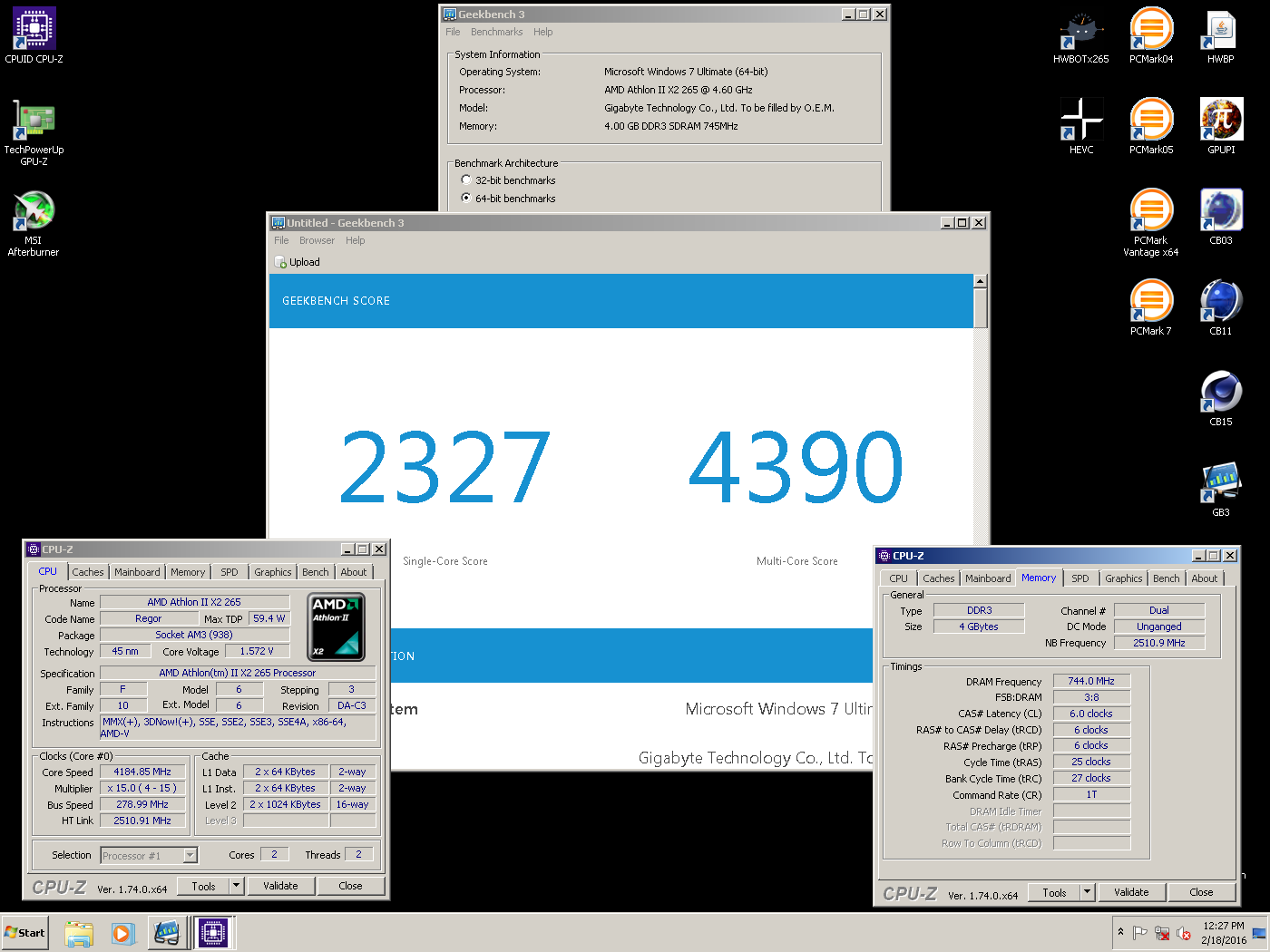Open Help menu in Geekbench 3 window

click(542, 32)
